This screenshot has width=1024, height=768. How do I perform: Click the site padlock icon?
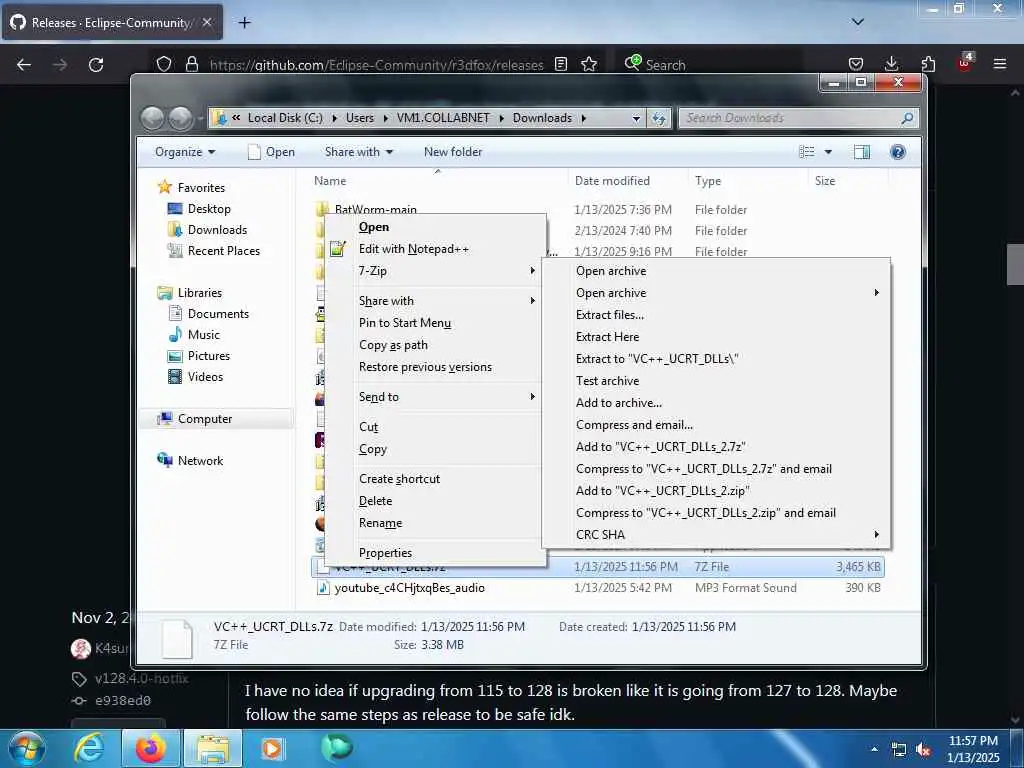pos(191,64)
